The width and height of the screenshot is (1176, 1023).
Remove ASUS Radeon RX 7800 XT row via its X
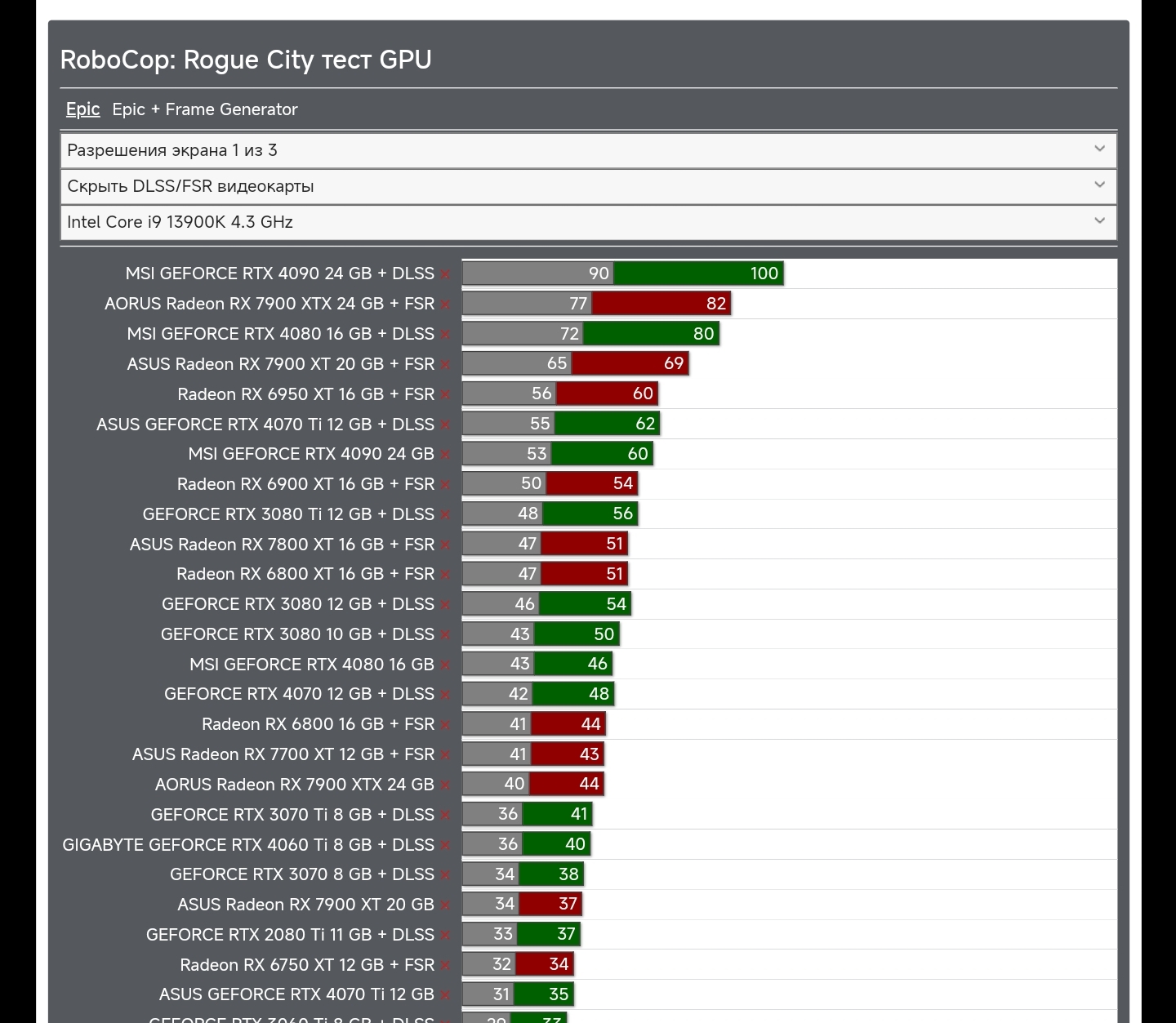445,546
